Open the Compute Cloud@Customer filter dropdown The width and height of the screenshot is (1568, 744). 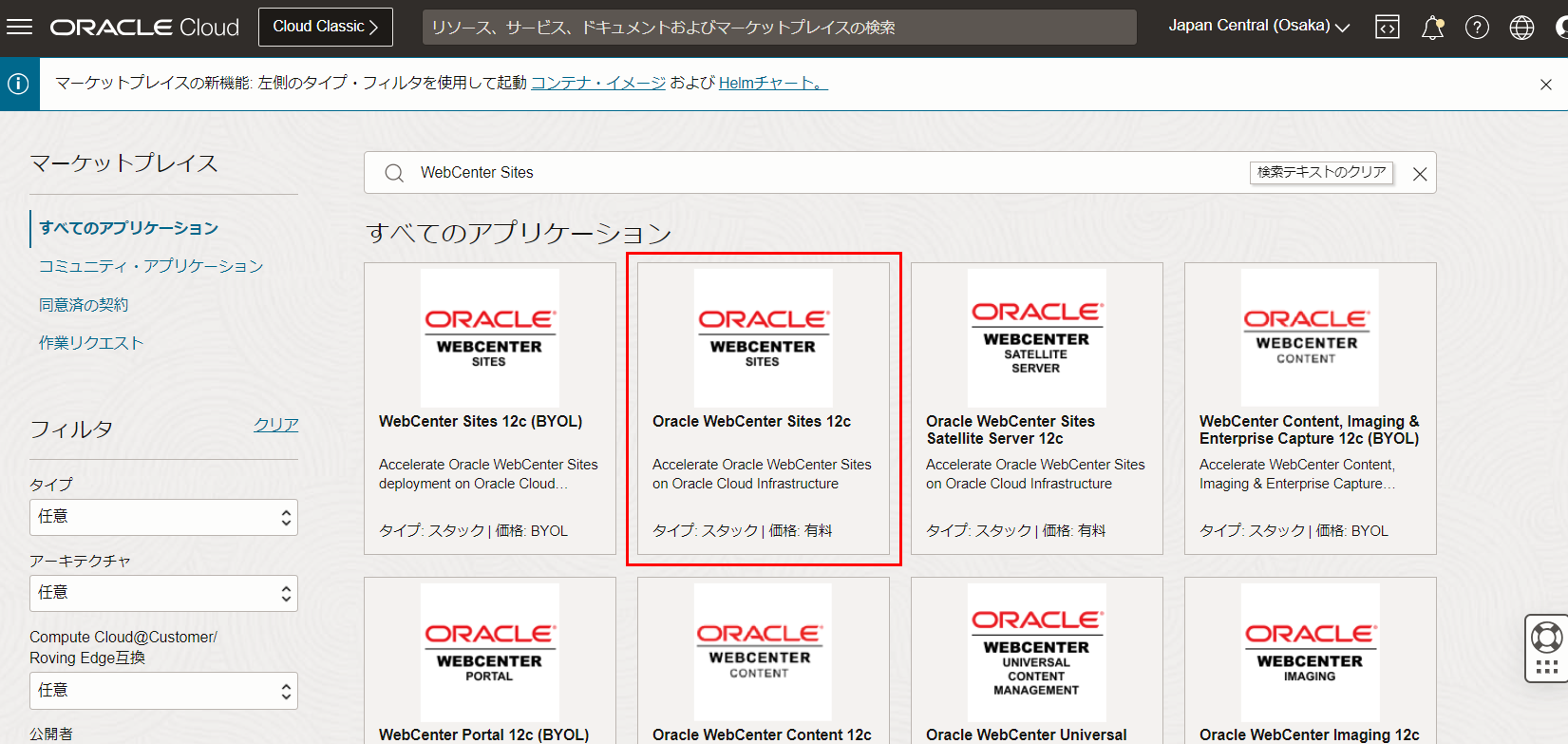(x=163, y=691)
